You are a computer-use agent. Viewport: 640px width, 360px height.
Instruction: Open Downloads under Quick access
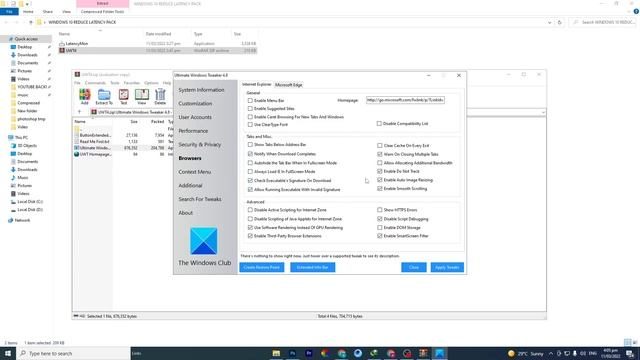point(27,55)
